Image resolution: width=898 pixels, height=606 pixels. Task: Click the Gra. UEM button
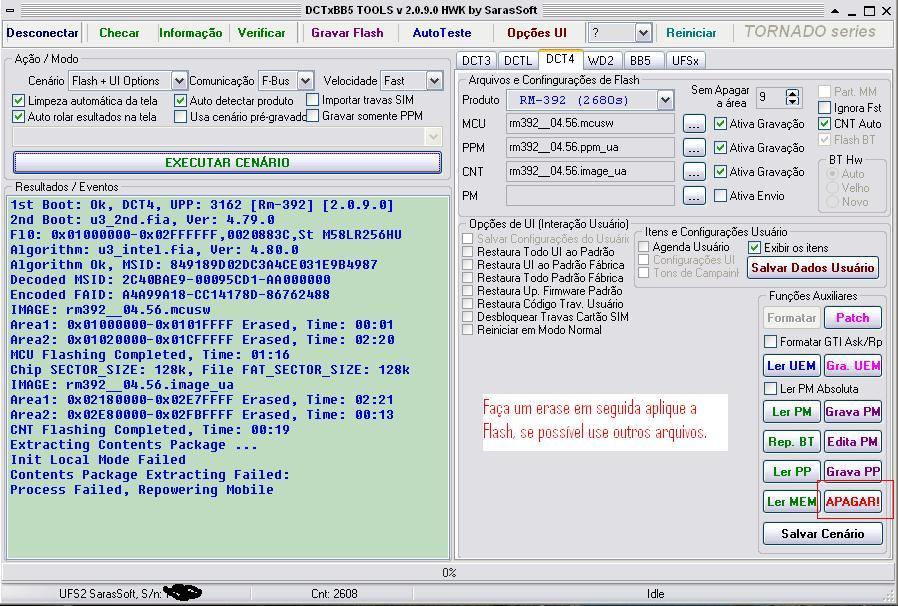pyautogui.click(x=853, y=366)
